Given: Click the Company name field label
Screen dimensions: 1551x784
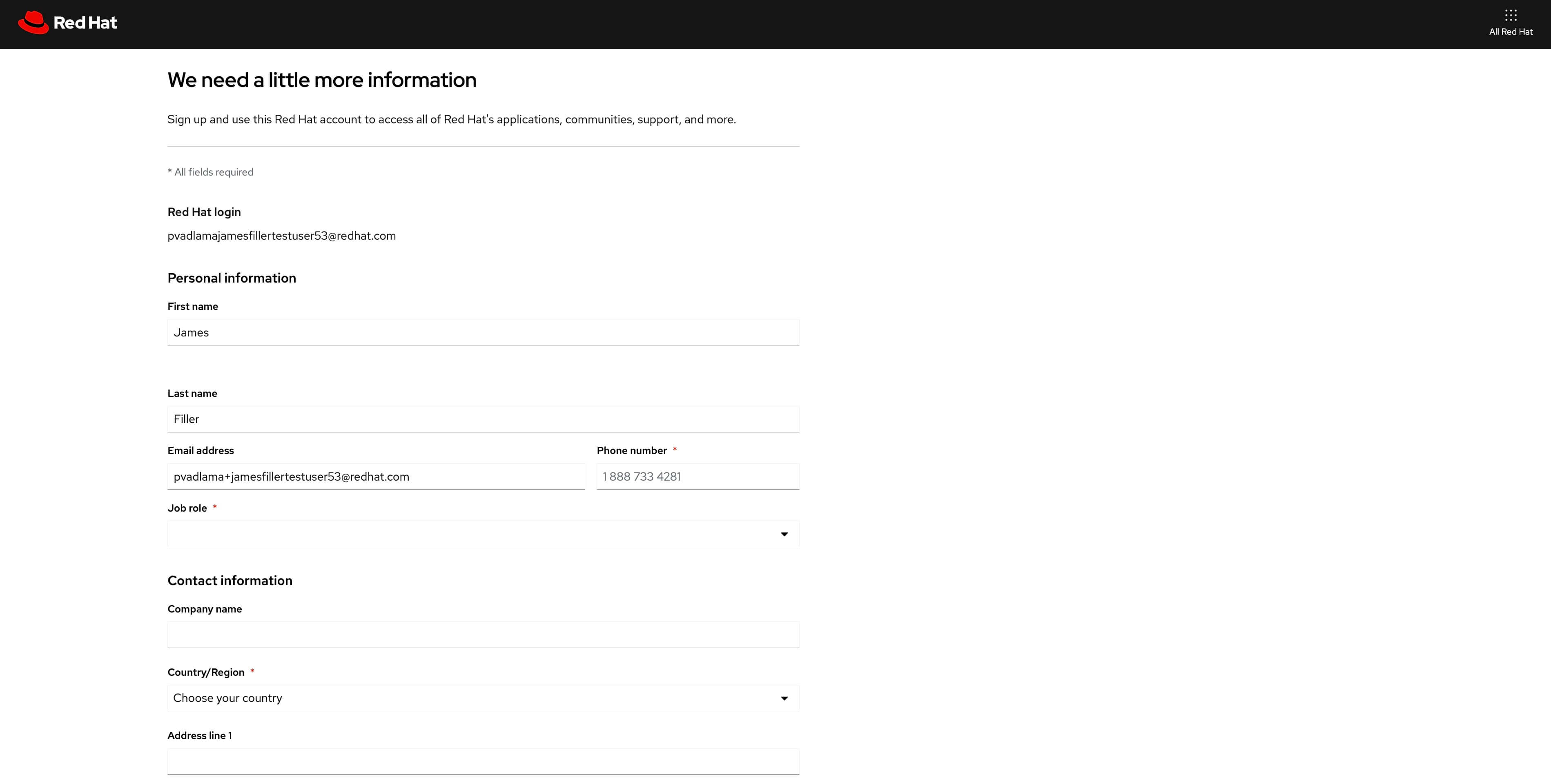Looking at the screenshot, I should tap(205, 609).
